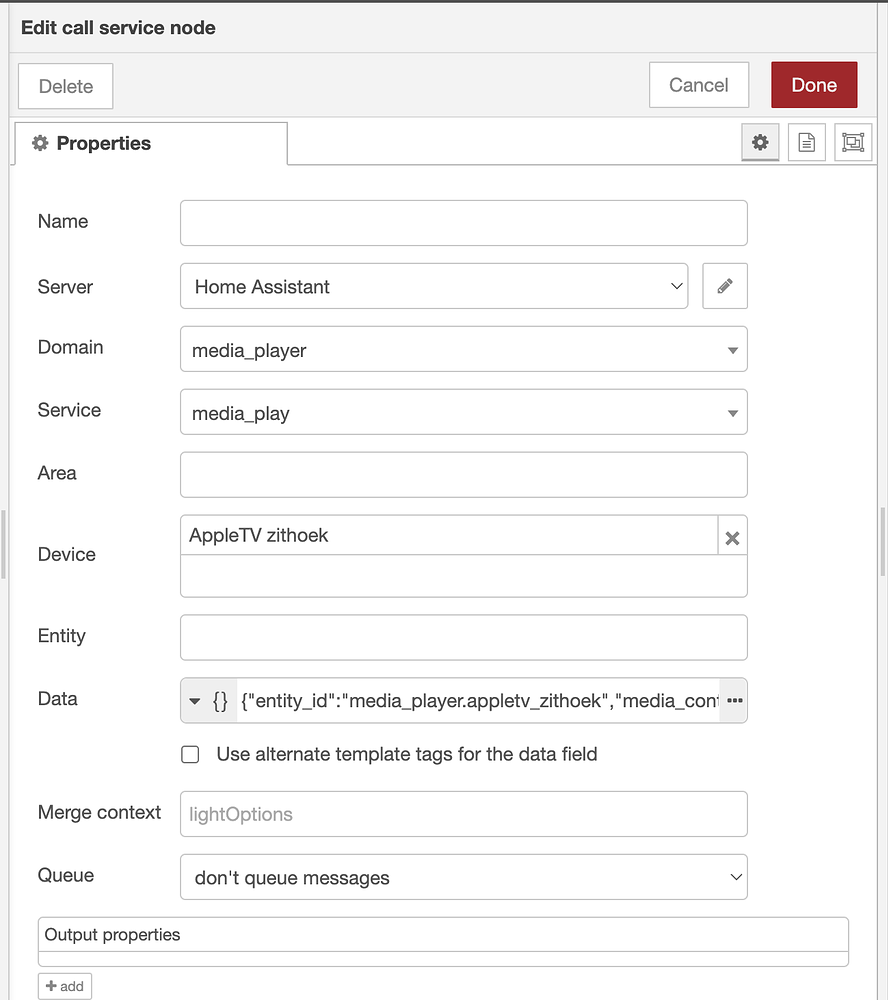The image size is (888, 1000).
Task: Remove AppleTV zithoek using the X icon
Action: [732, 536]
